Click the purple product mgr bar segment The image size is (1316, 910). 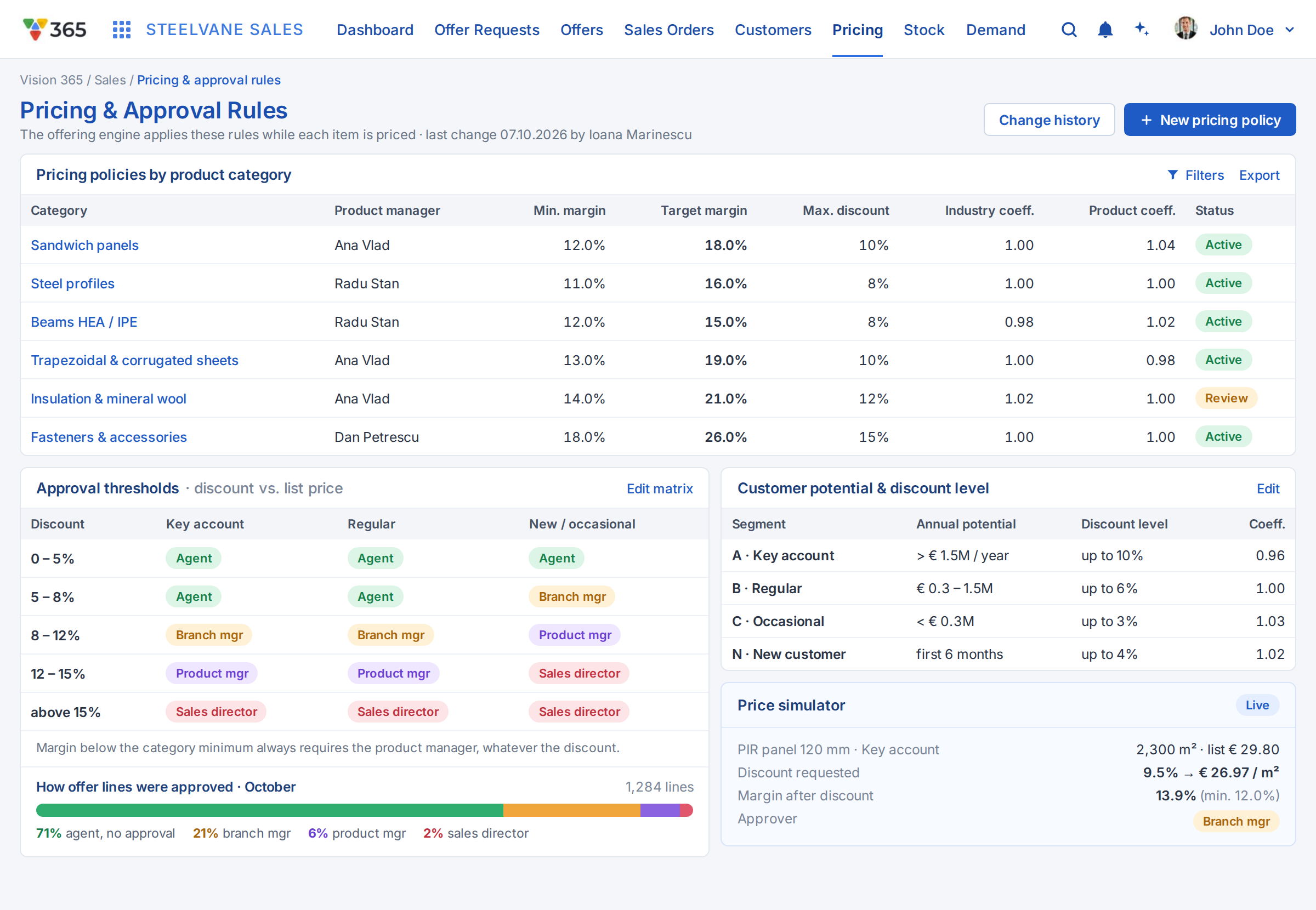pos(660,810)
